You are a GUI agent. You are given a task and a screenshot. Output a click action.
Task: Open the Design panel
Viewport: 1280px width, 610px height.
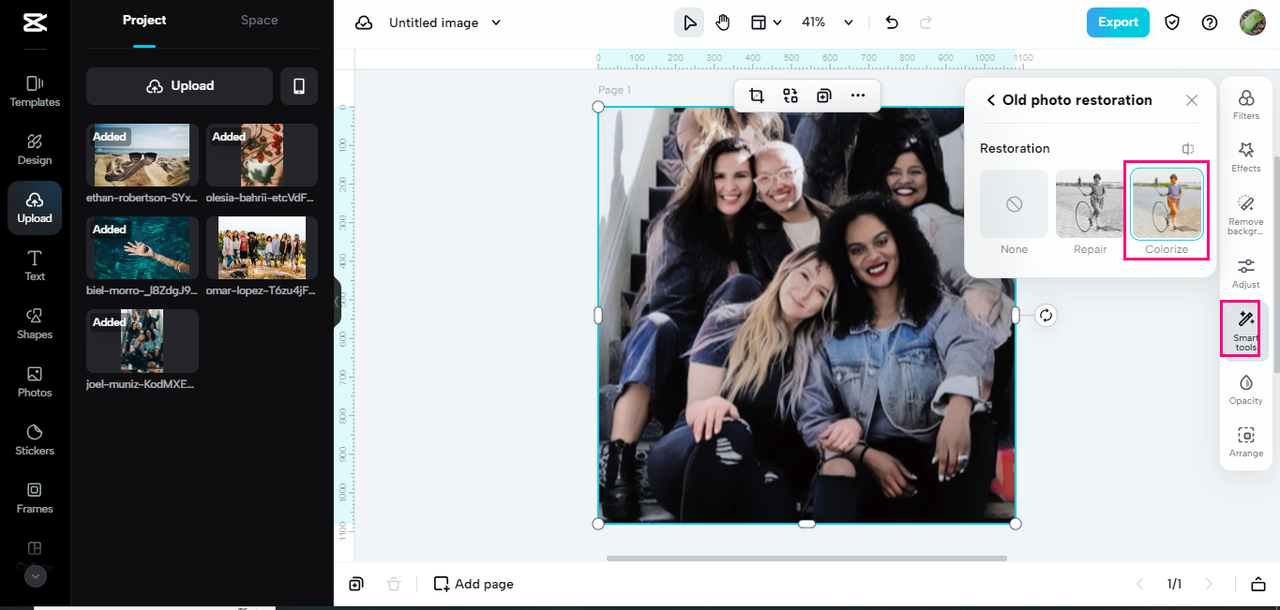[34, 149]
